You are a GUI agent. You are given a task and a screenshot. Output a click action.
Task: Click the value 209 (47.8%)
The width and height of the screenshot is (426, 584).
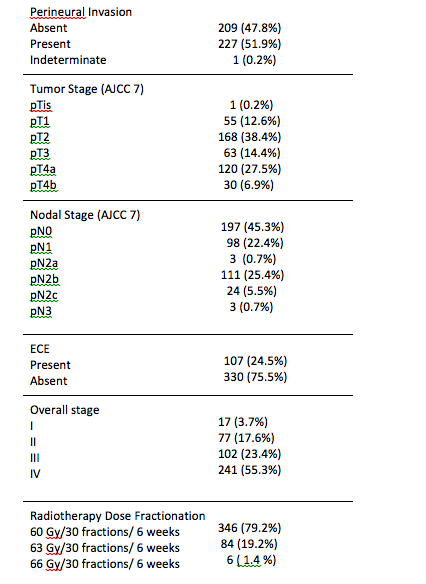249,28
